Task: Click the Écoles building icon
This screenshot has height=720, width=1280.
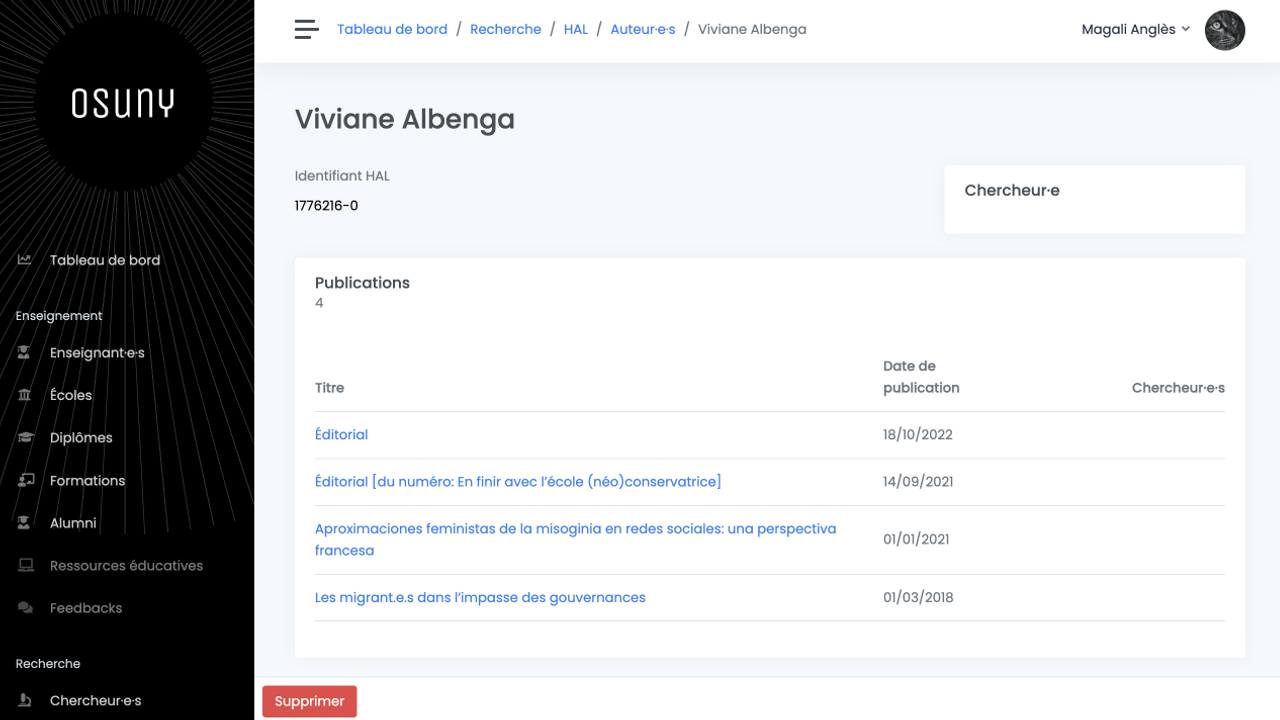Action: [x=25, y=395]
